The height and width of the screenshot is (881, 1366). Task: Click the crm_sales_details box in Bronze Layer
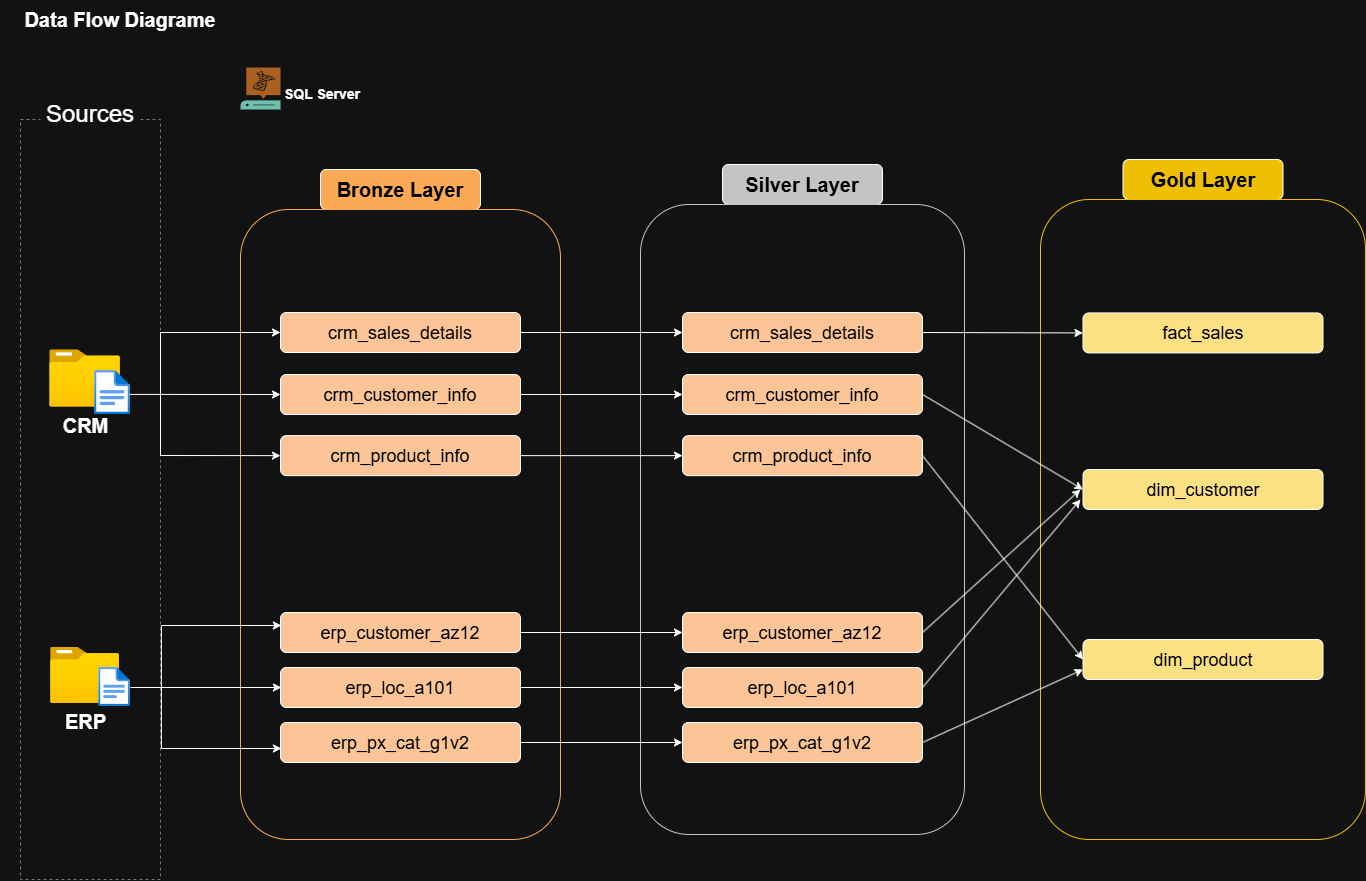coord(399,332)
